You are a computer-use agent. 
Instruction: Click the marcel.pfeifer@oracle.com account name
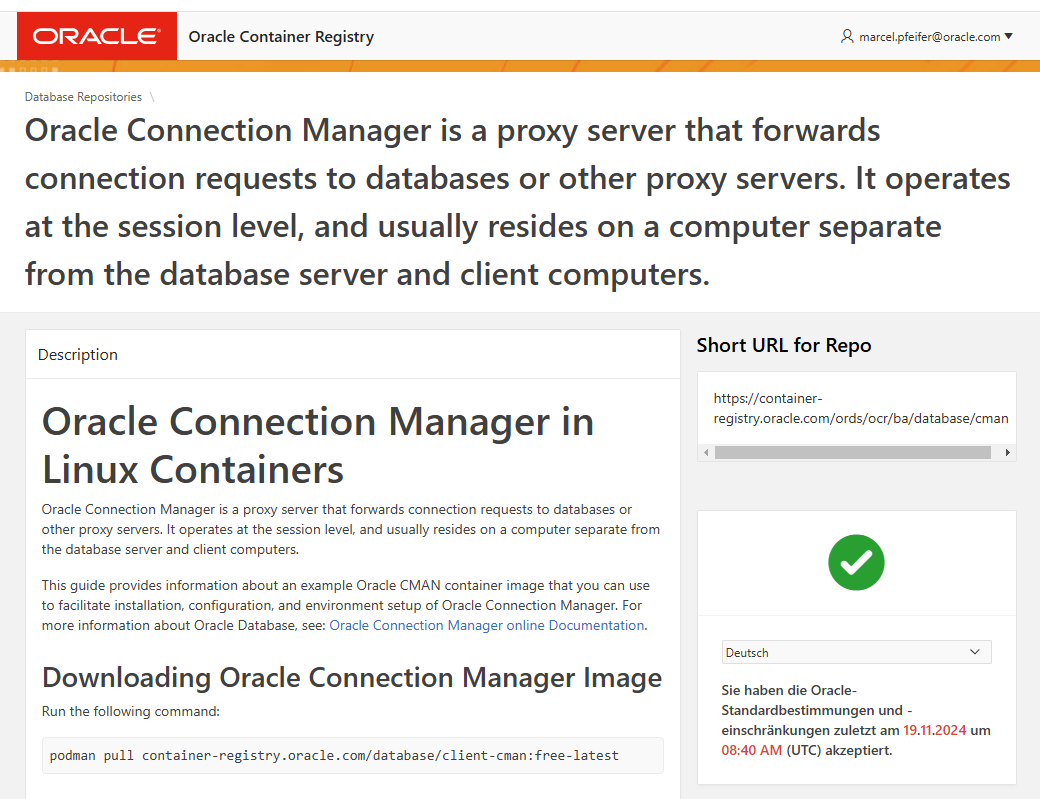click(929, 37)
